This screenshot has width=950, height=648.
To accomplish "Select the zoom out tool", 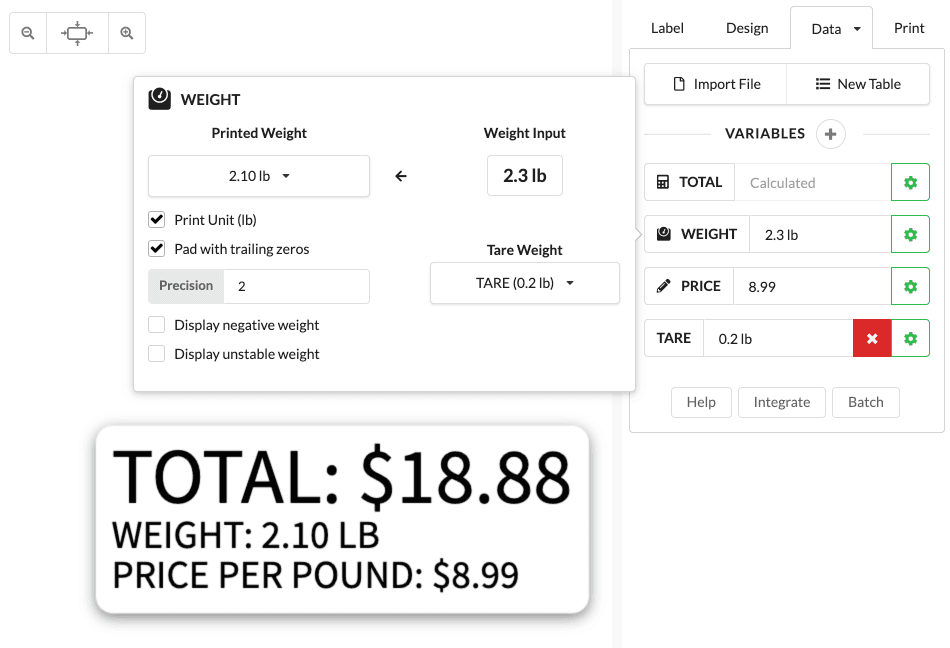I will point(27,32).
